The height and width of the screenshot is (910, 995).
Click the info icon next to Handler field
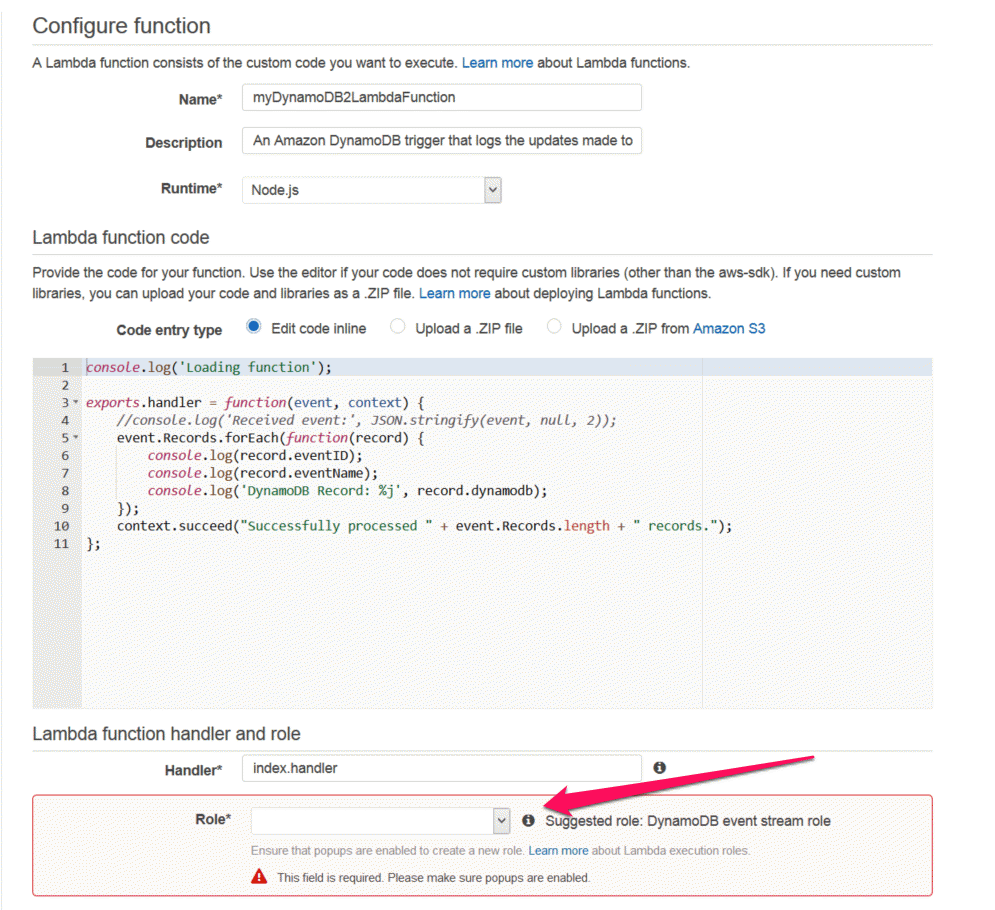pos(659,767)
